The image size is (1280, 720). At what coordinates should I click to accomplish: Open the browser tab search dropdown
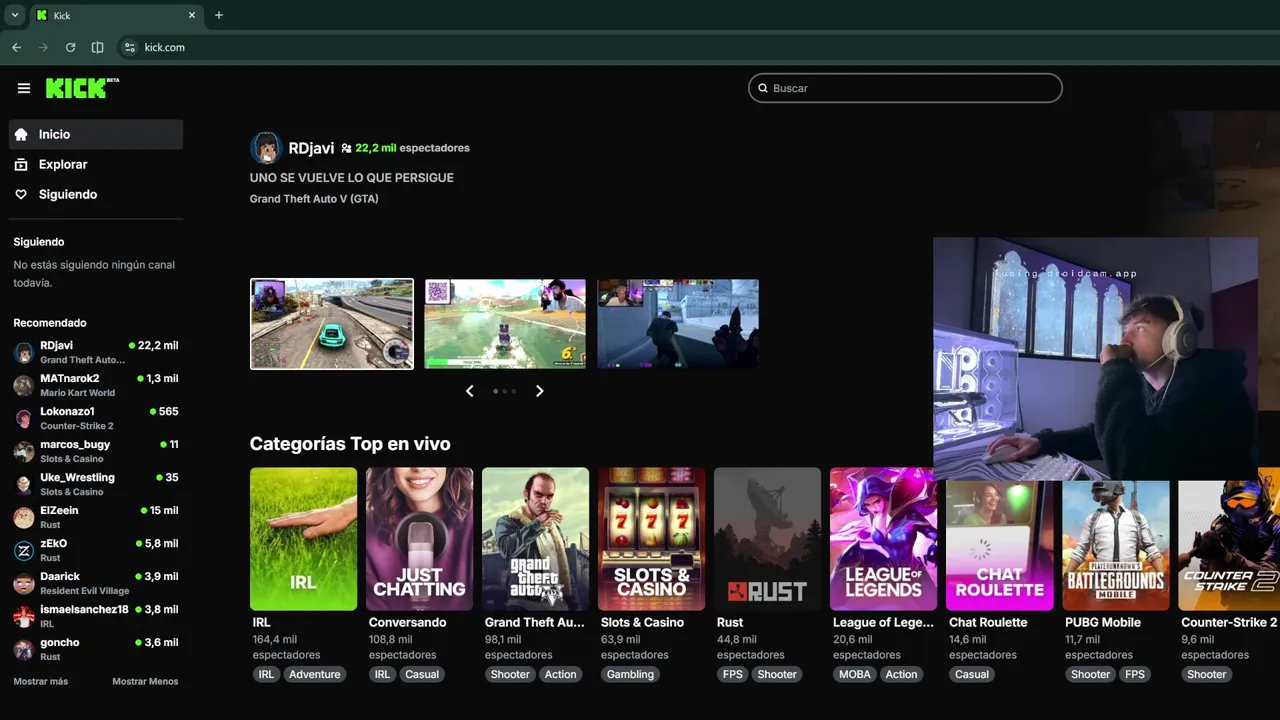tap(14, 15)
